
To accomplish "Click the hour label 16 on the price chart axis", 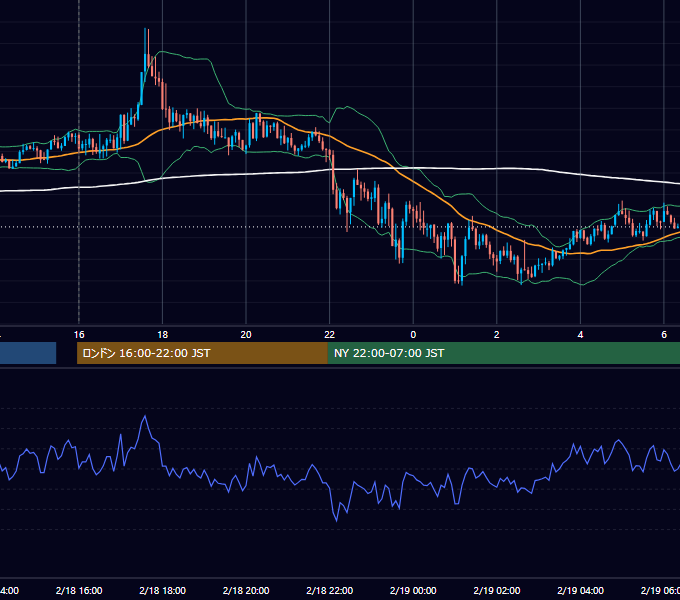I will [x=79, y=335].
